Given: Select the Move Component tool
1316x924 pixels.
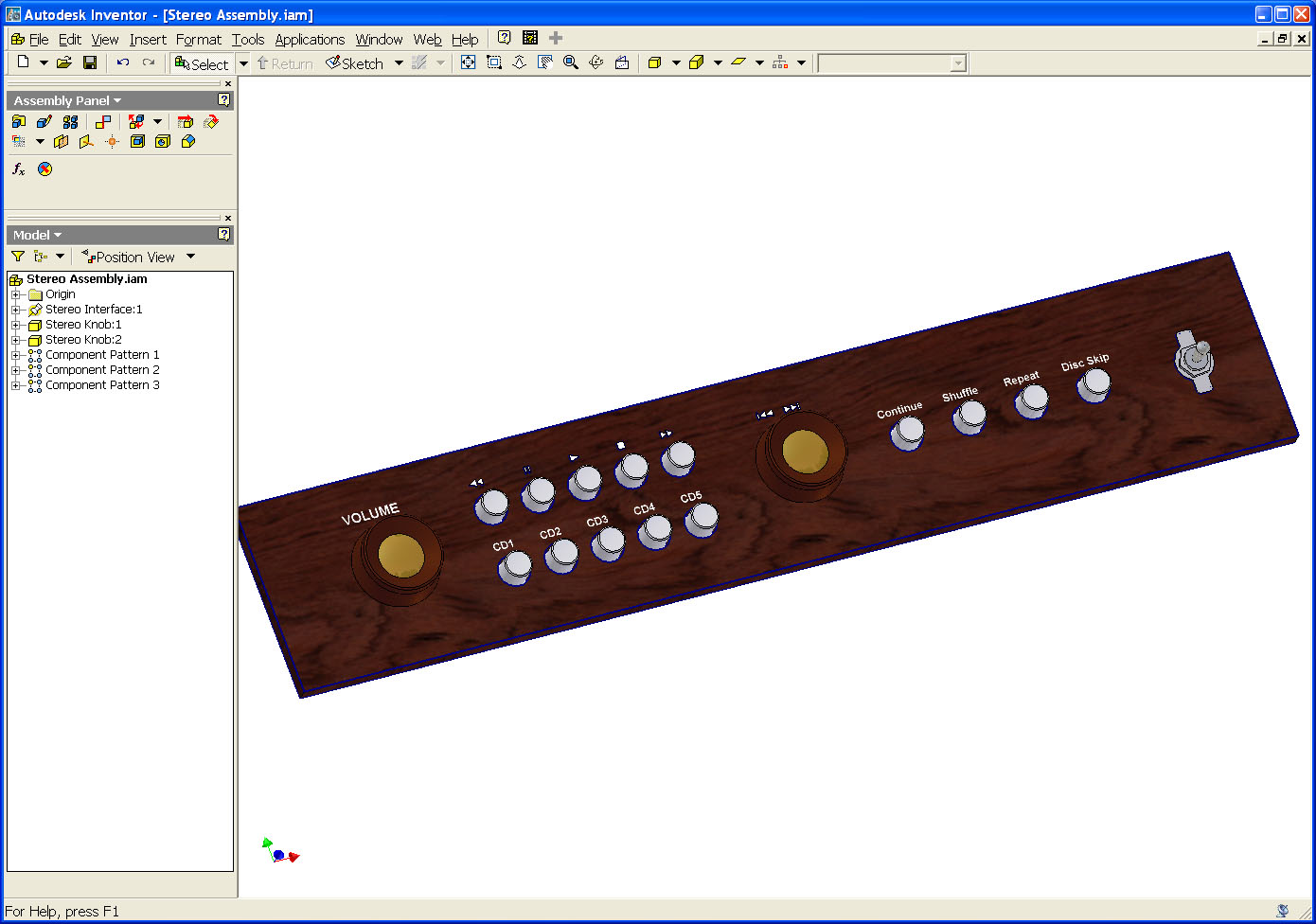Looking at the screenshot, I should click(x=186, y=121).
